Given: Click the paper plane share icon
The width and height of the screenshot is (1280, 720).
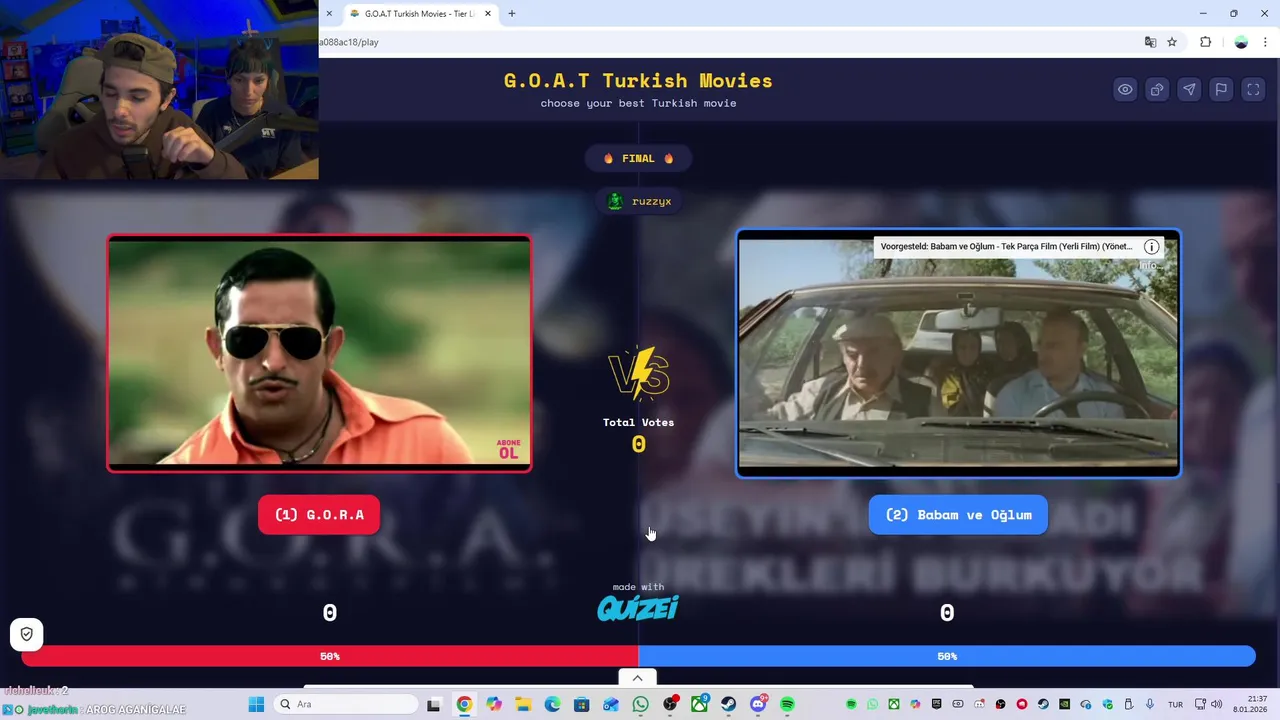Looking at the screenshot, I should (x=1189, y=89).
